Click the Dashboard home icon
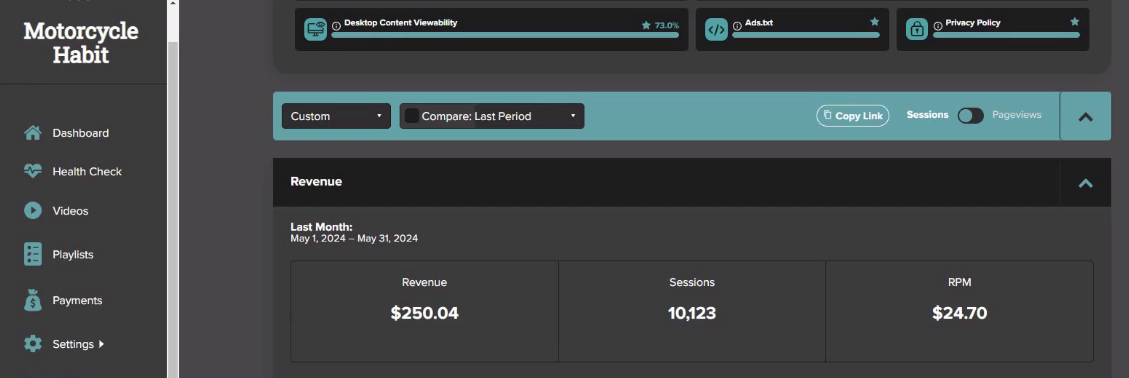 [32, 132]
